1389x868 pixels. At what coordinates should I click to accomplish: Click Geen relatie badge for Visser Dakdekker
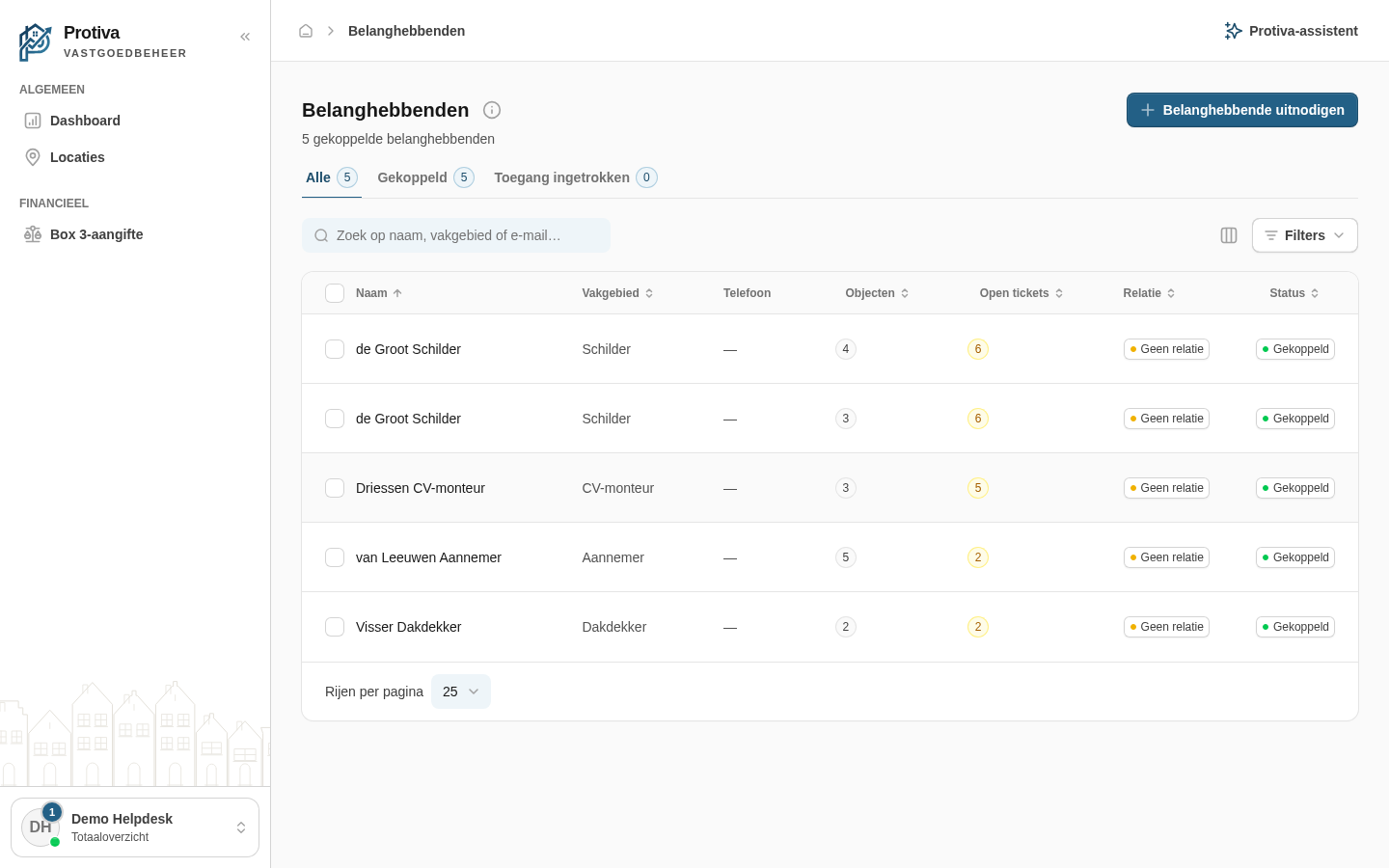pyautogui.click(x=1166, y=627)
